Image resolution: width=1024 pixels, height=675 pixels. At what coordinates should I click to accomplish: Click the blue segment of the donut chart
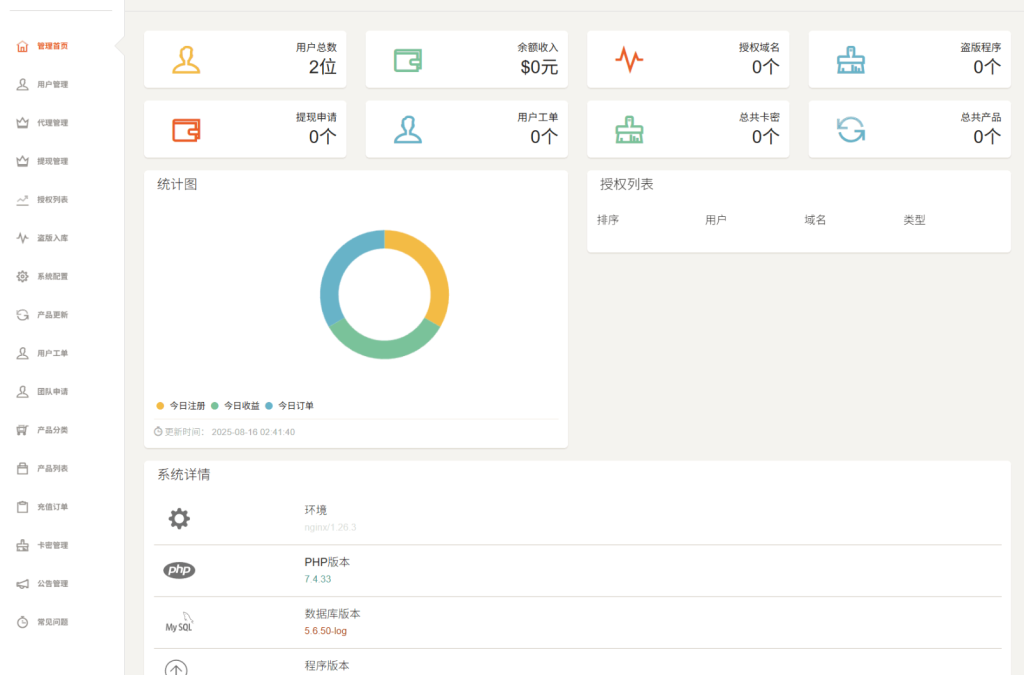pyautogui.click(x=338, y=269)
